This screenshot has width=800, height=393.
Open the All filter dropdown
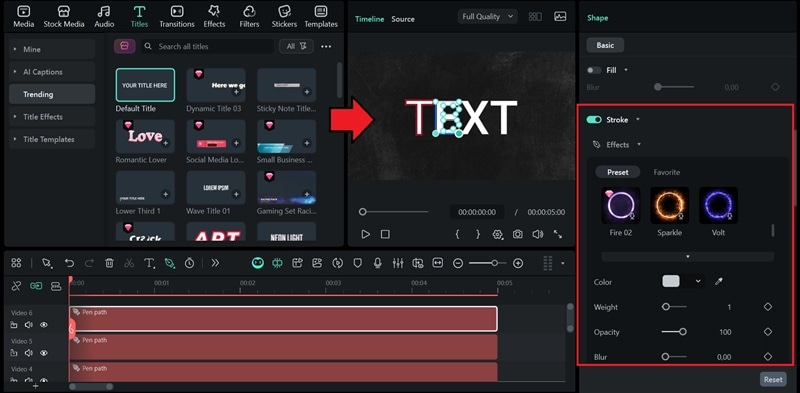point(296,46)
